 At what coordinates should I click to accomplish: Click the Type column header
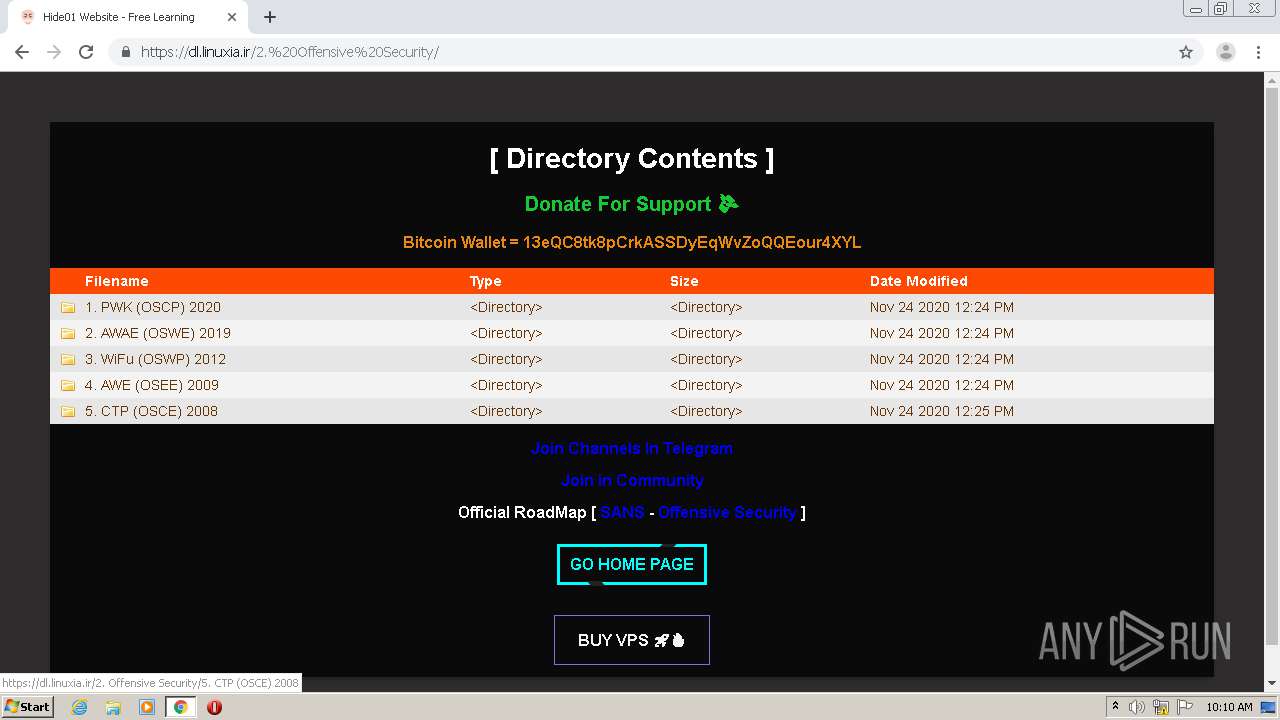coord(486,281)
